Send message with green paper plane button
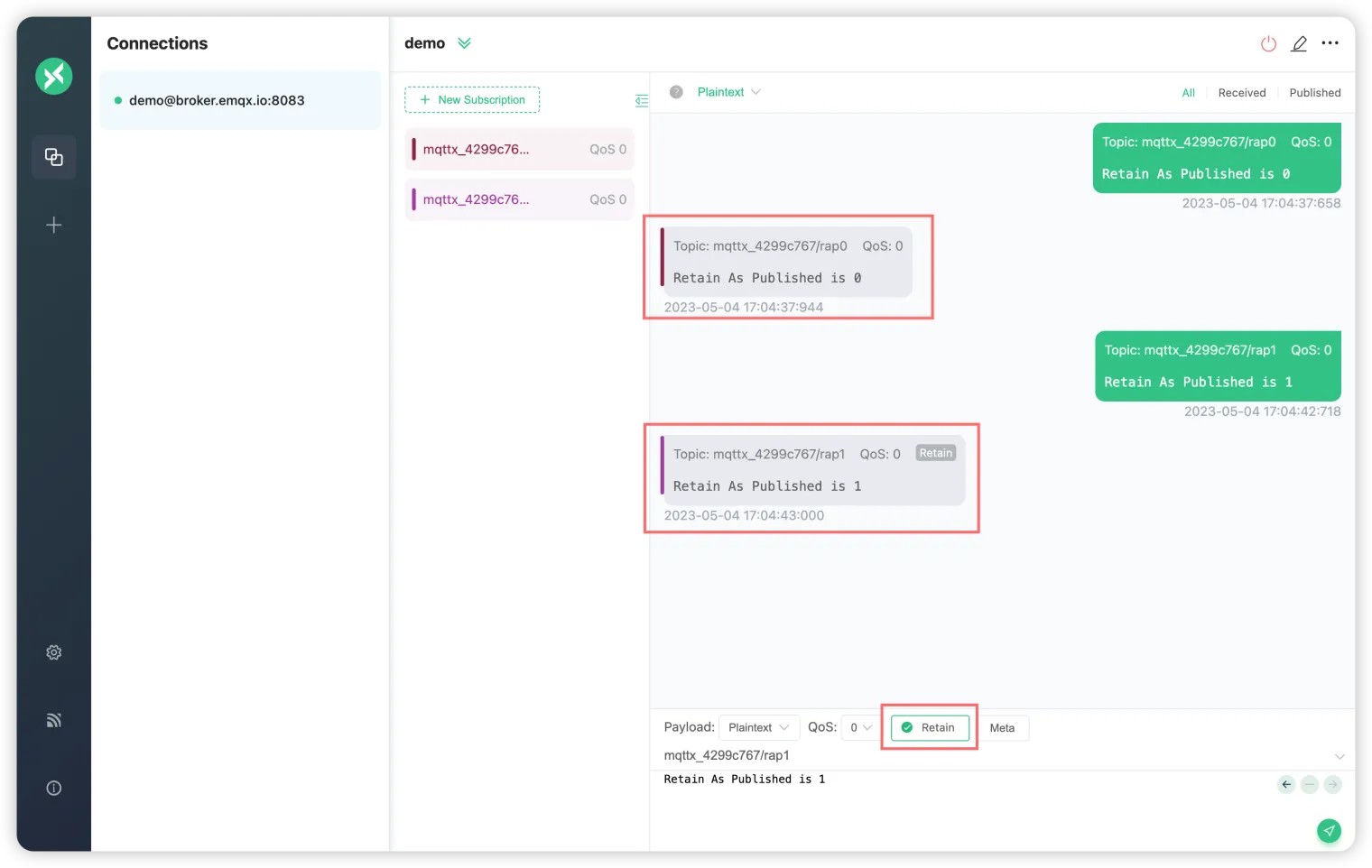This screenshot has width=1372, height=868. (x=1329, y=830)
